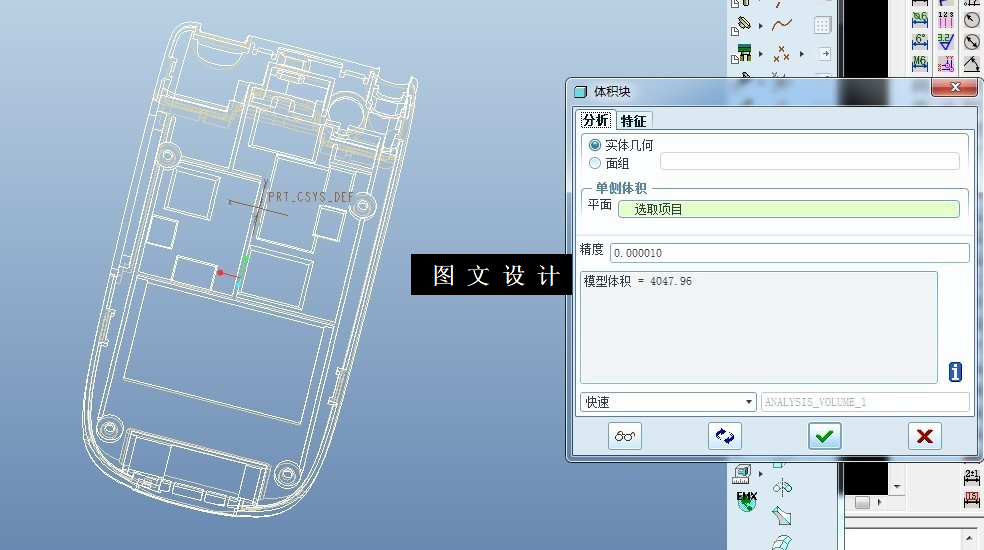
Task: Click horizontal scrollbar thumb below black panel
Action: pyautogui.click(x=862, y=502)
